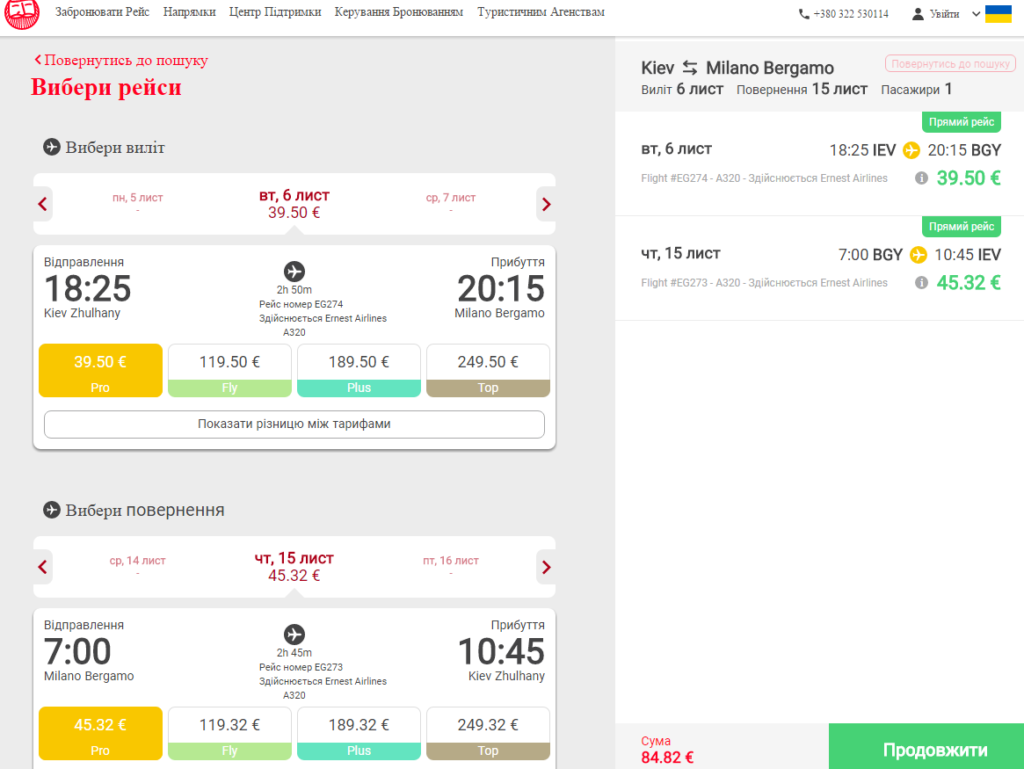This screenshot has width=1024, height=769.
Task: Open Напрямки menu item
Action: 189,12
